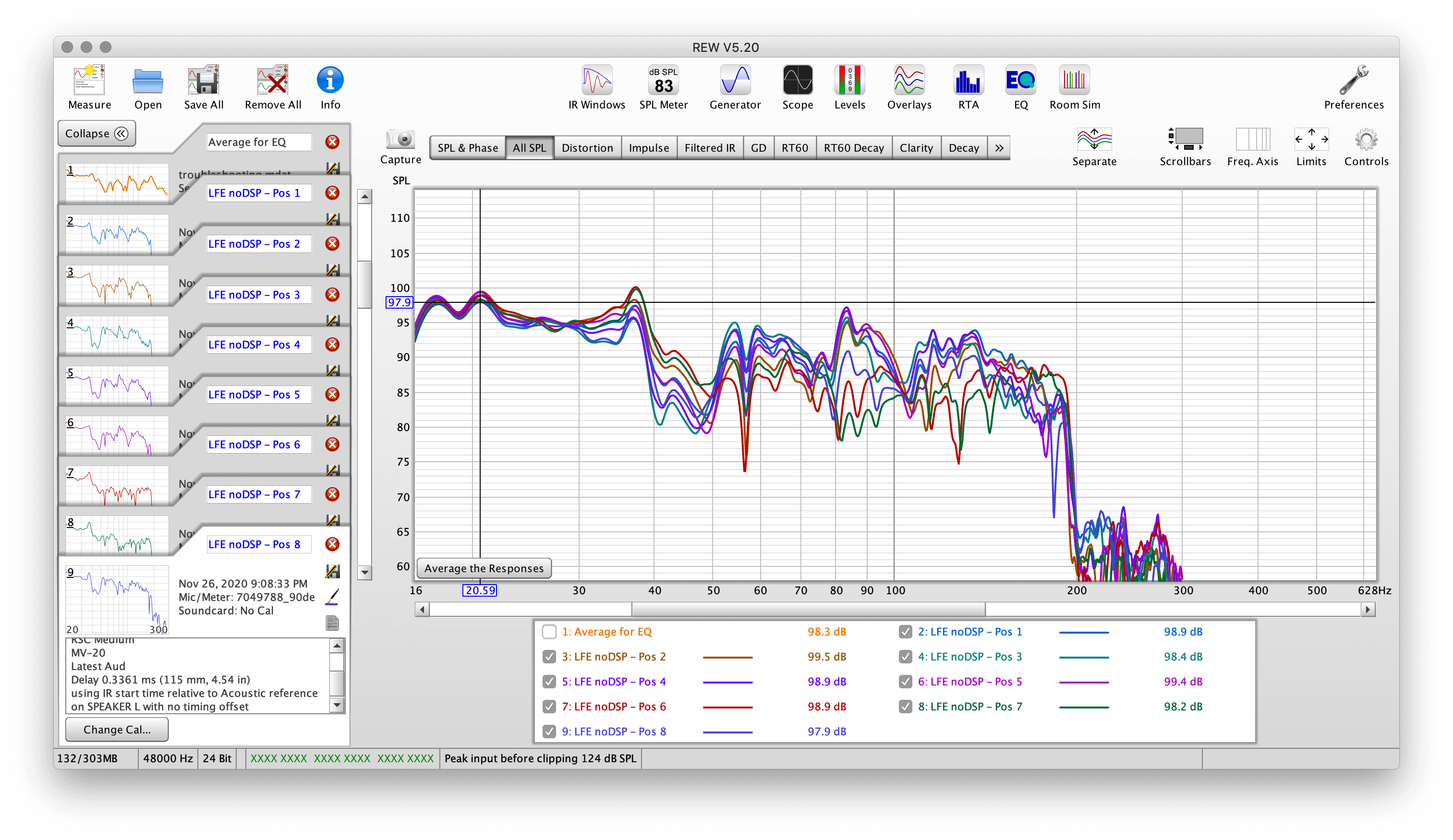Switch to SPL & Phase tab
Viewport: 1453px width, 840px height.
pos(468,148)
